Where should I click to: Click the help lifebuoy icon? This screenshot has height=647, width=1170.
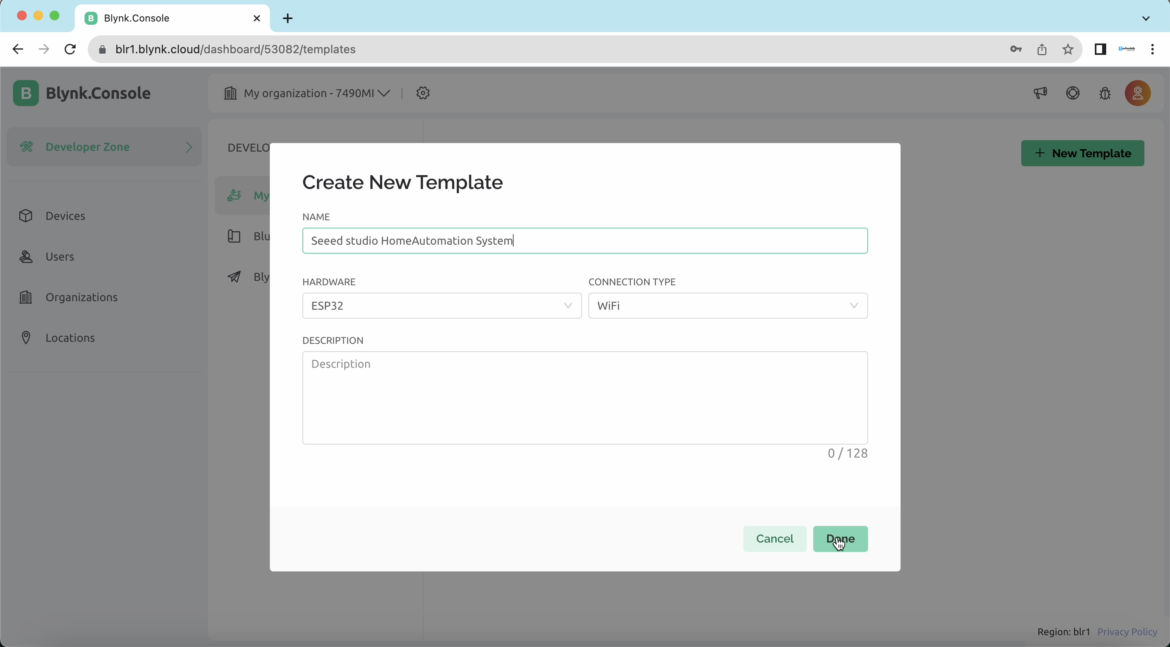[x=1072, y=93]
